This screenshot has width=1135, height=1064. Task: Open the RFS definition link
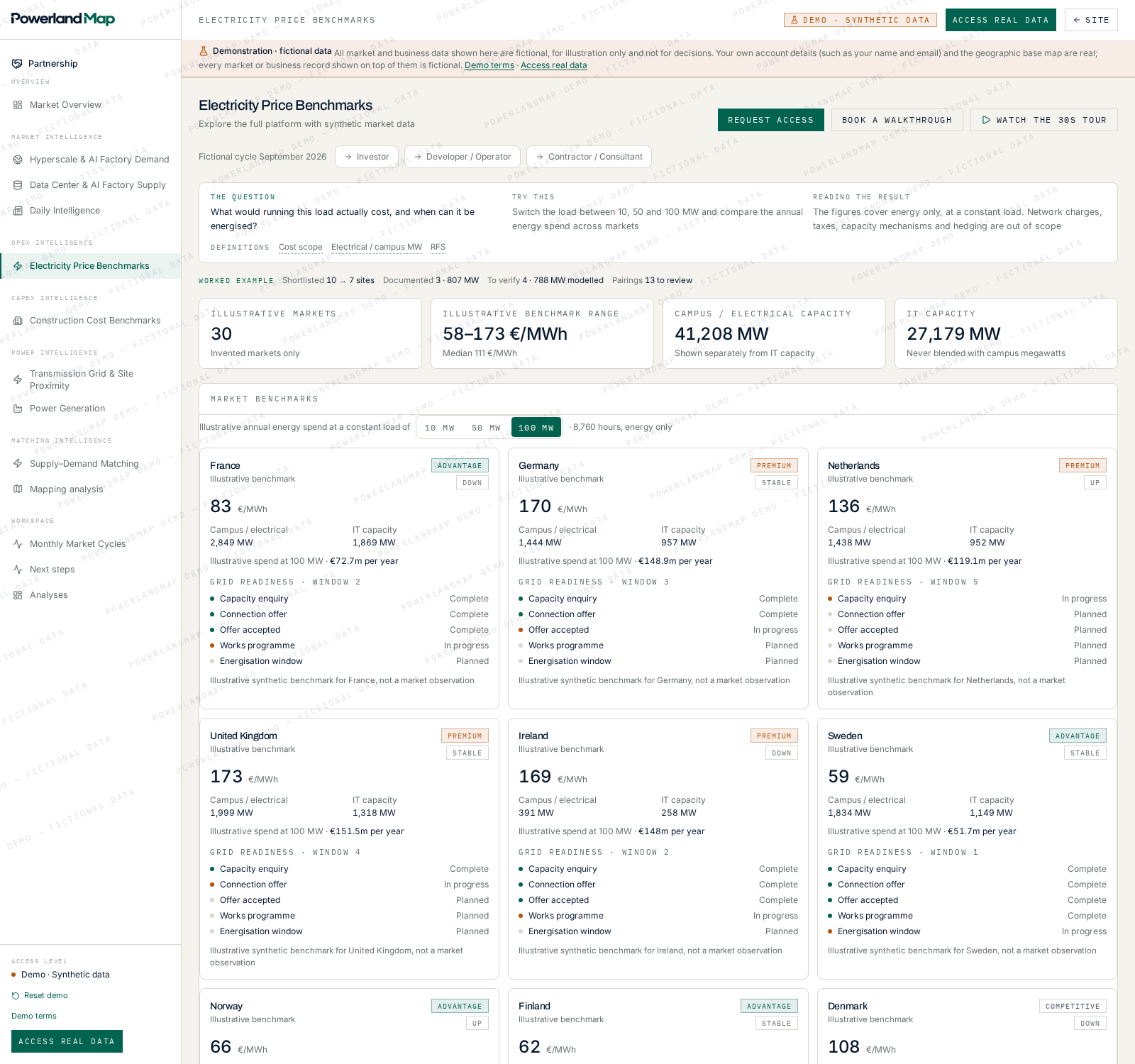(438, 248)
